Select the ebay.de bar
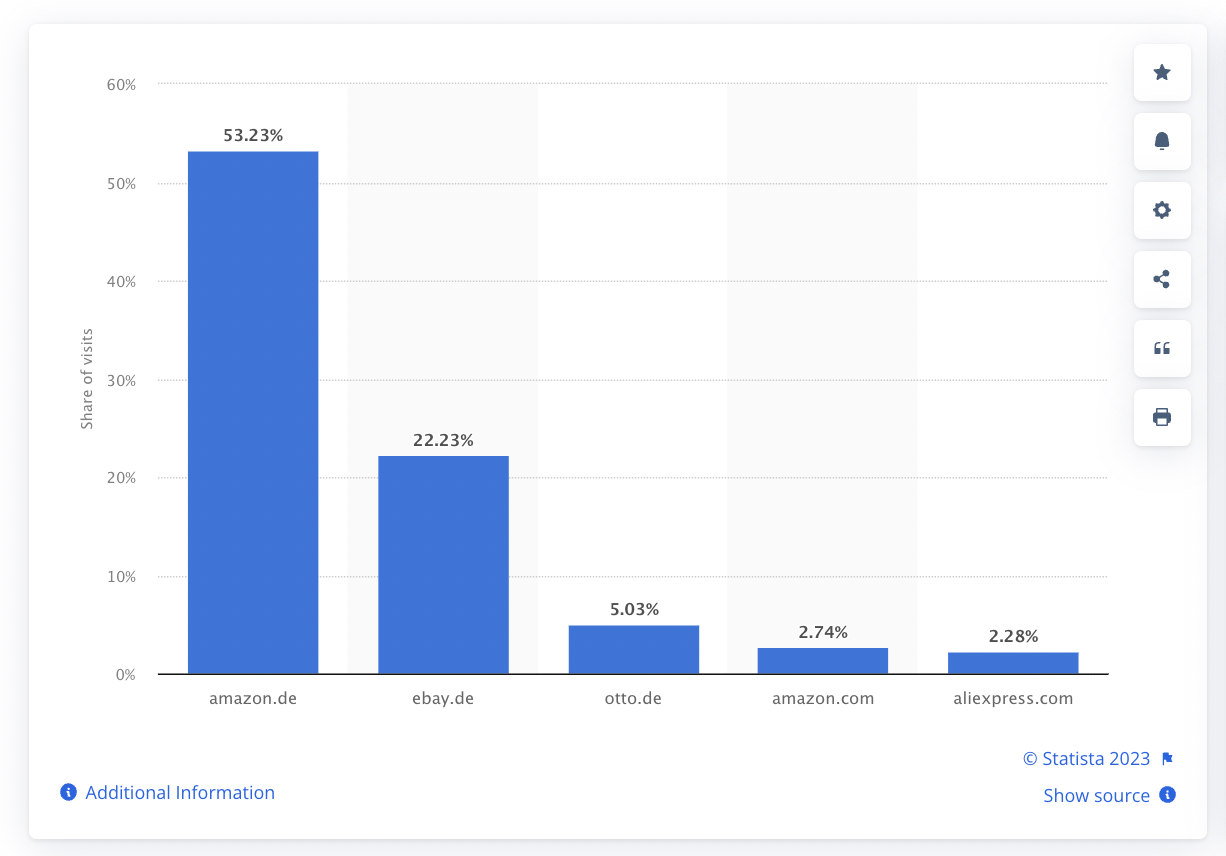This screenshot has height=856, width=1226. point(443,565)
